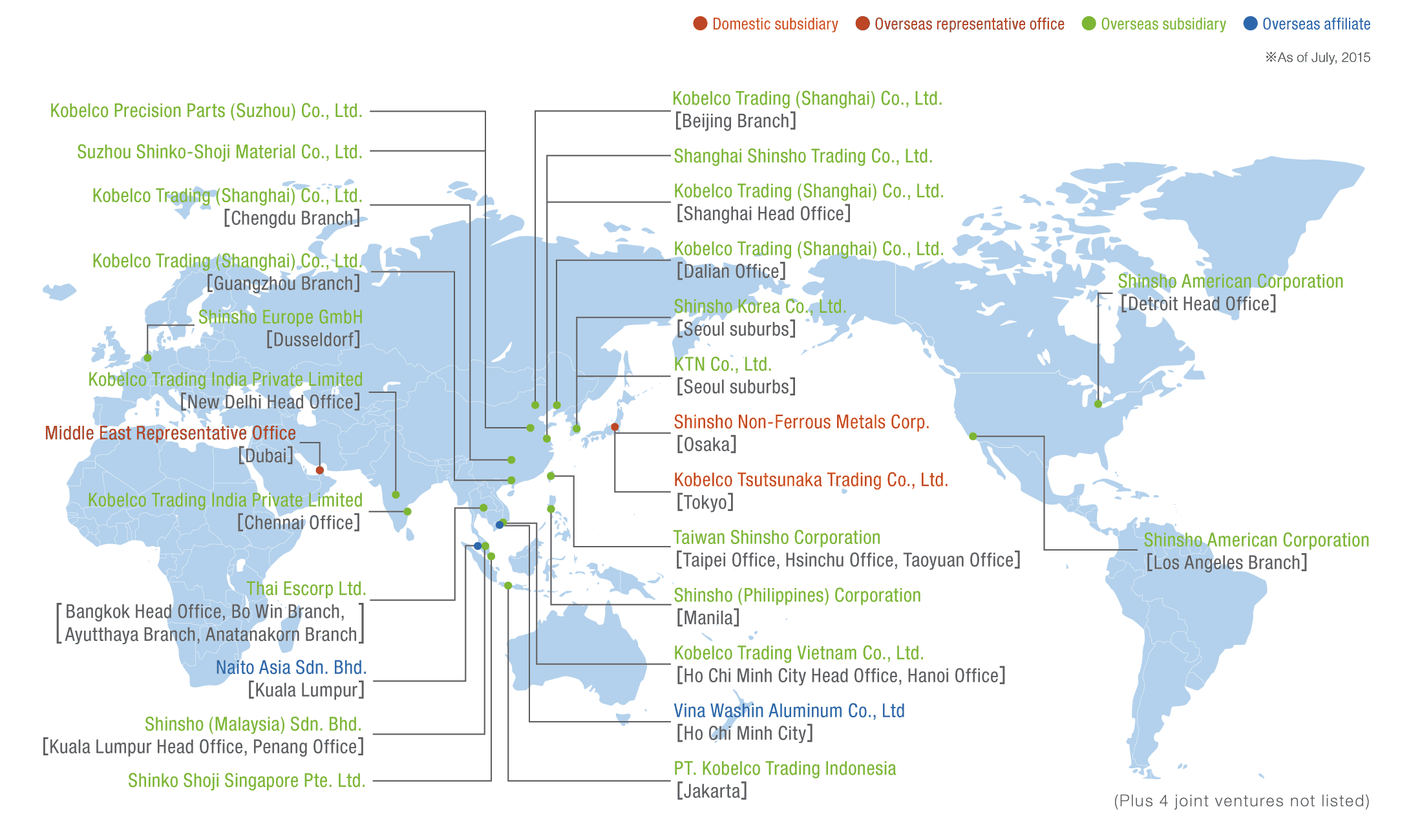Select 'Shanghai Shinsho Trading Co., Ltd.' label

coord(803,156)
